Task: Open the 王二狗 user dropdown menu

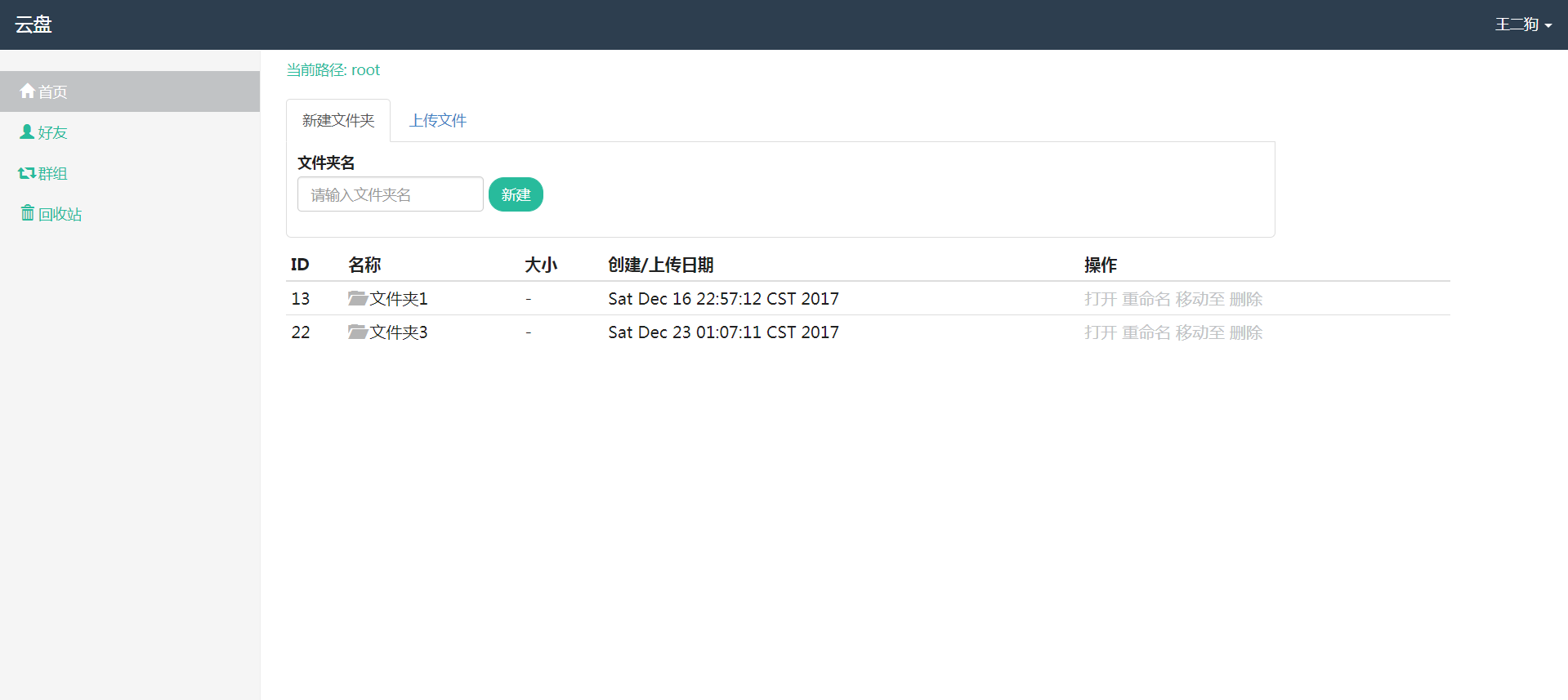Action: tap(1522, 25)
